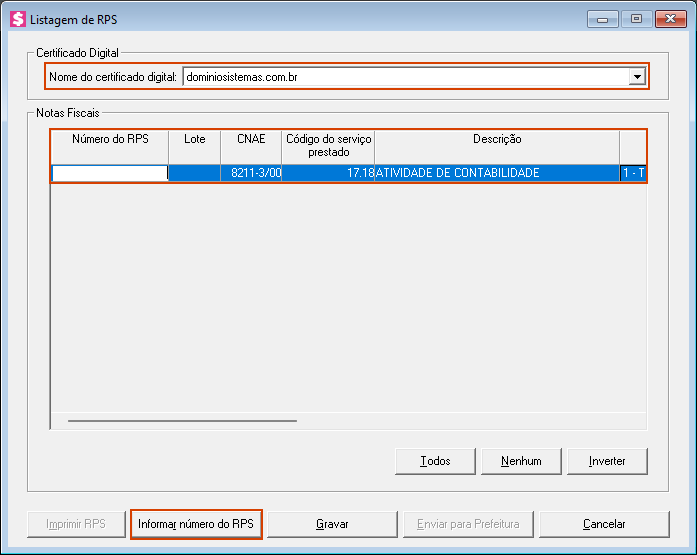Close the Listagem de RPS window

pyautogui.click(x=667, y=17)
